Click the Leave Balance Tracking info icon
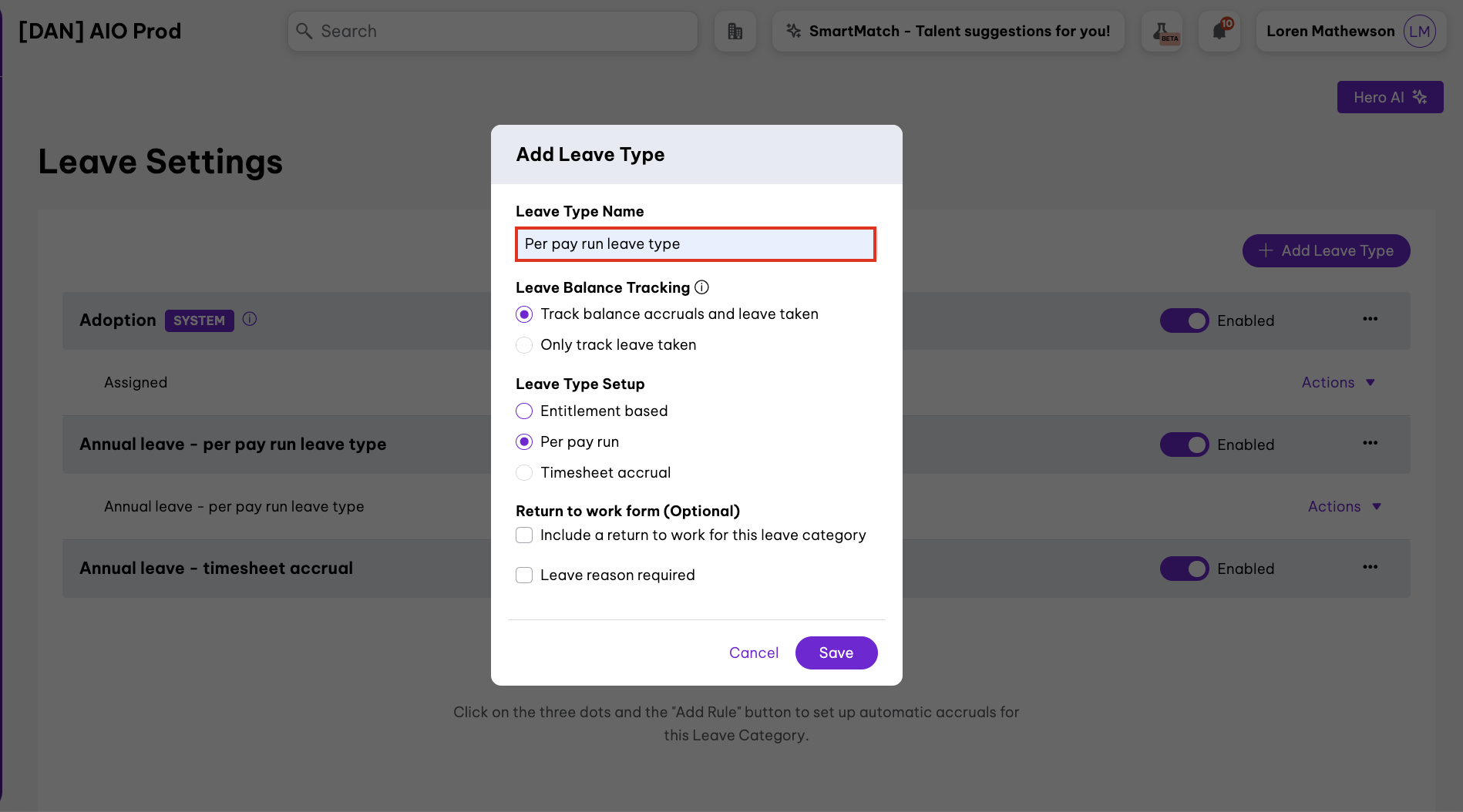The width and height of the screenshot is (1463, 812). pos(701,287)
